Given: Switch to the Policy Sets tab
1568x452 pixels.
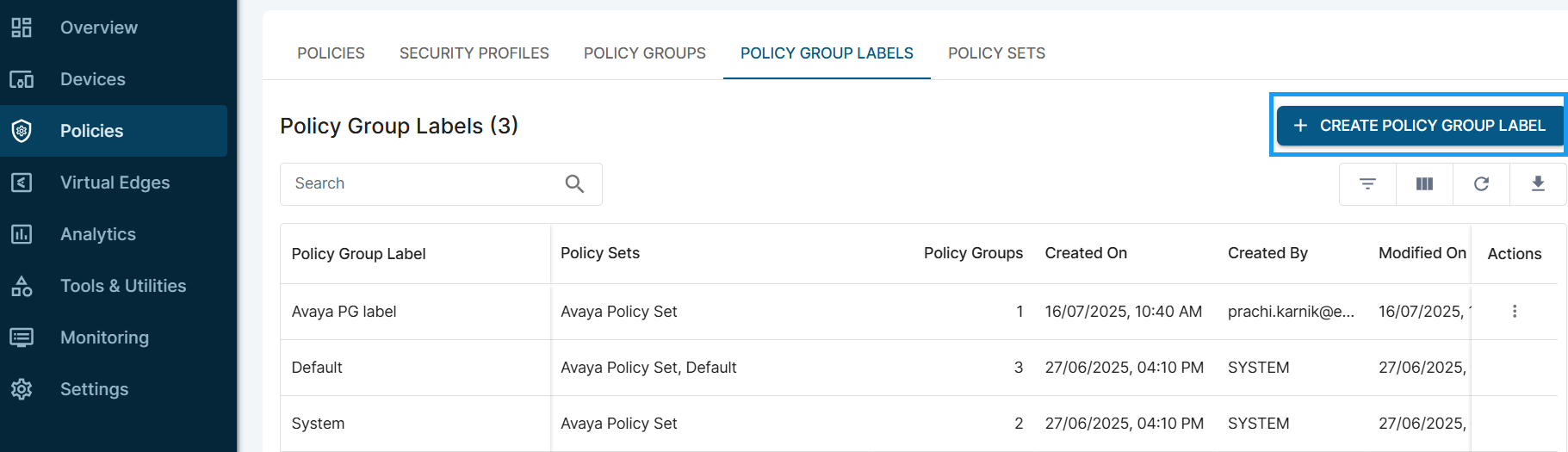Looking at the screenshot, I should point(996,53).
